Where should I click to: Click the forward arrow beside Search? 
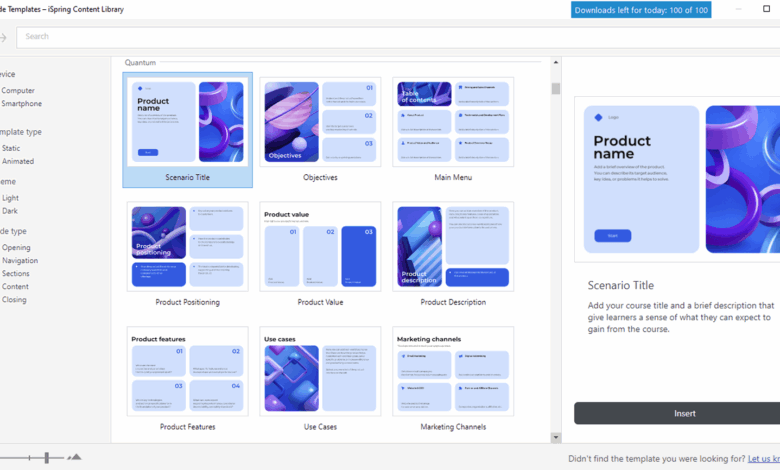[x=3, y=37]
